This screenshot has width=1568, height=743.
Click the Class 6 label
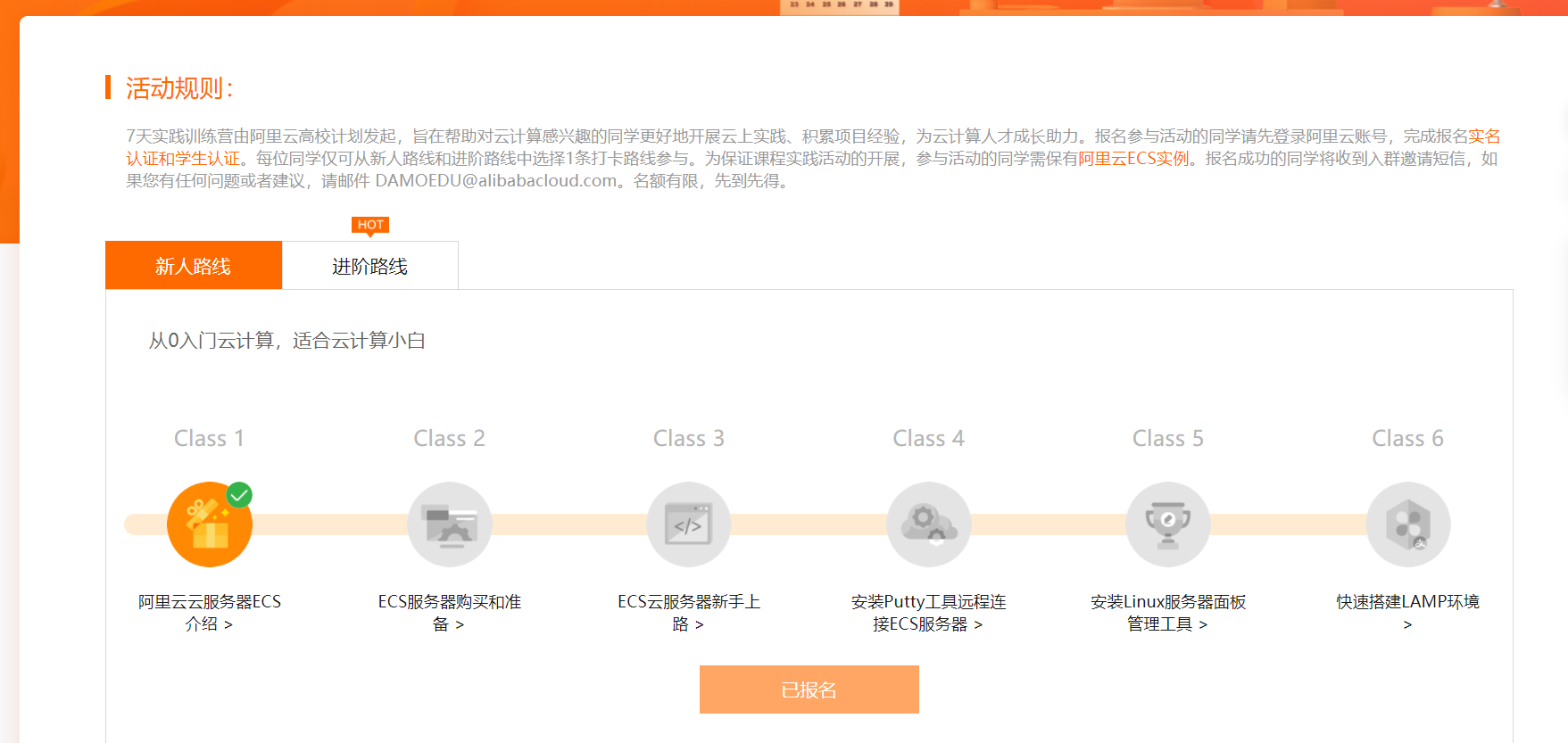tap(1408, 438)
